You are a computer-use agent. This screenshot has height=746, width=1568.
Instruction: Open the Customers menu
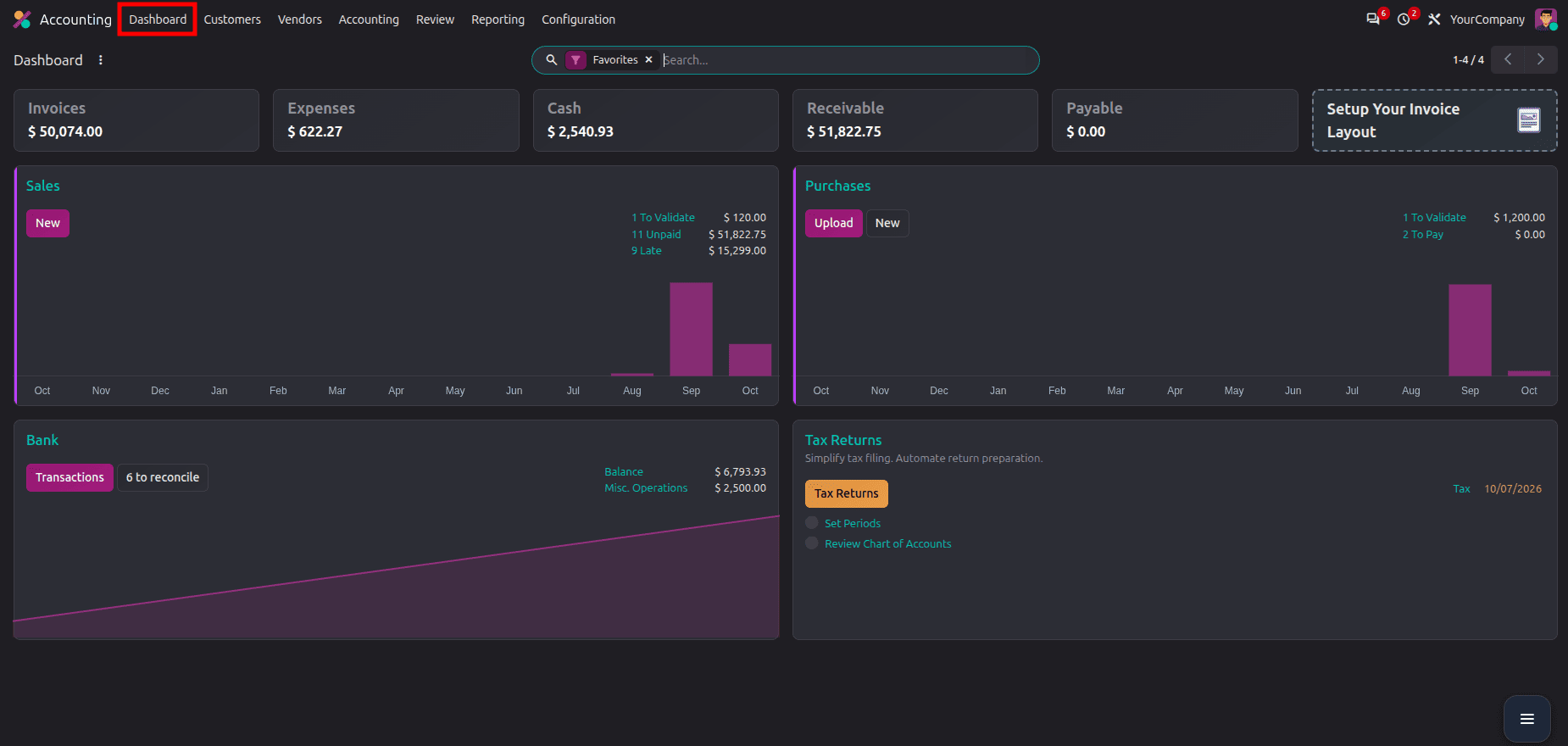pos(232,19)
